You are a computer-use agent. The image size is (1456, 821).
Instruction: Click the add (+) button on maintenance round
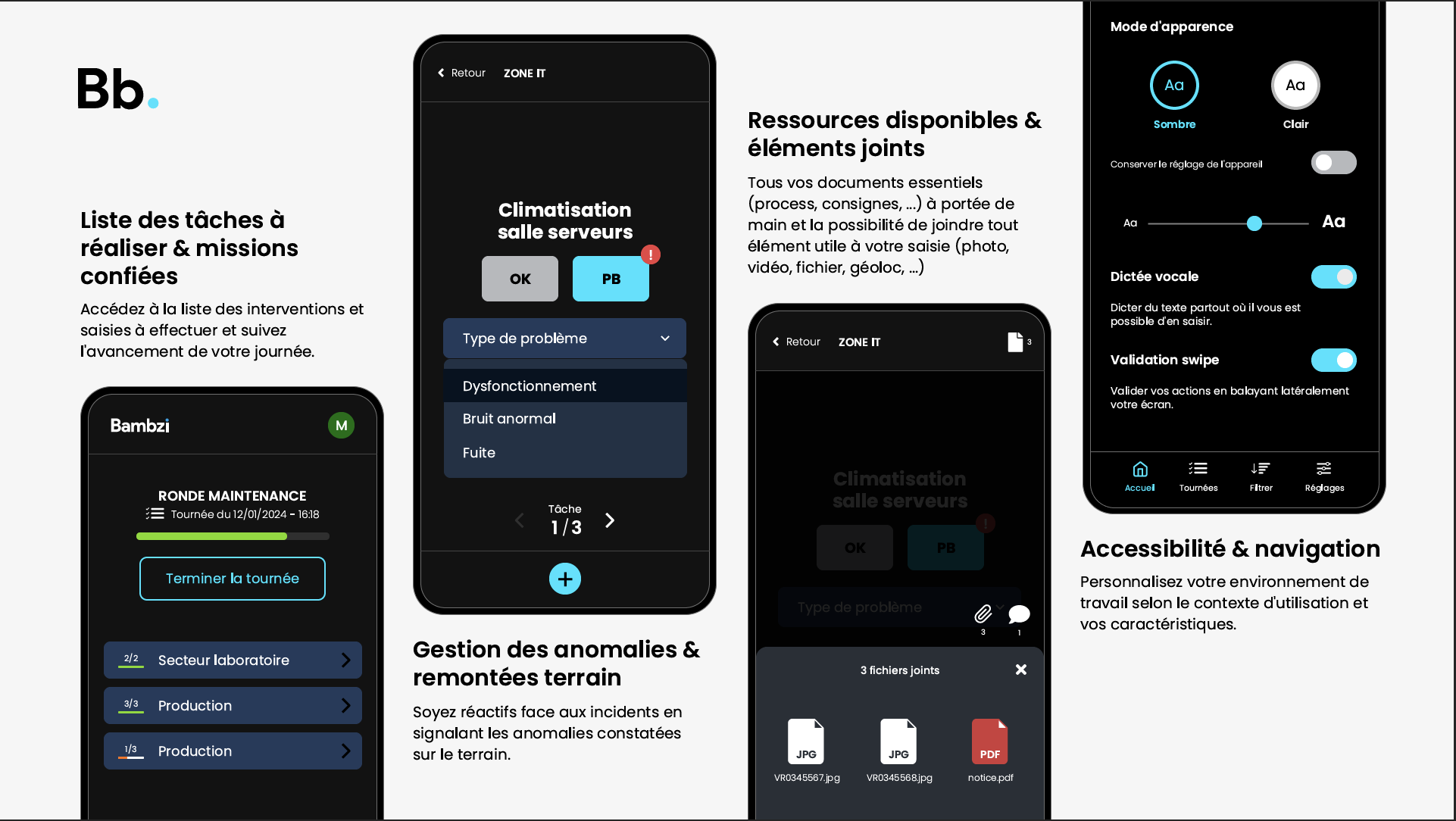tap(565, 578)
